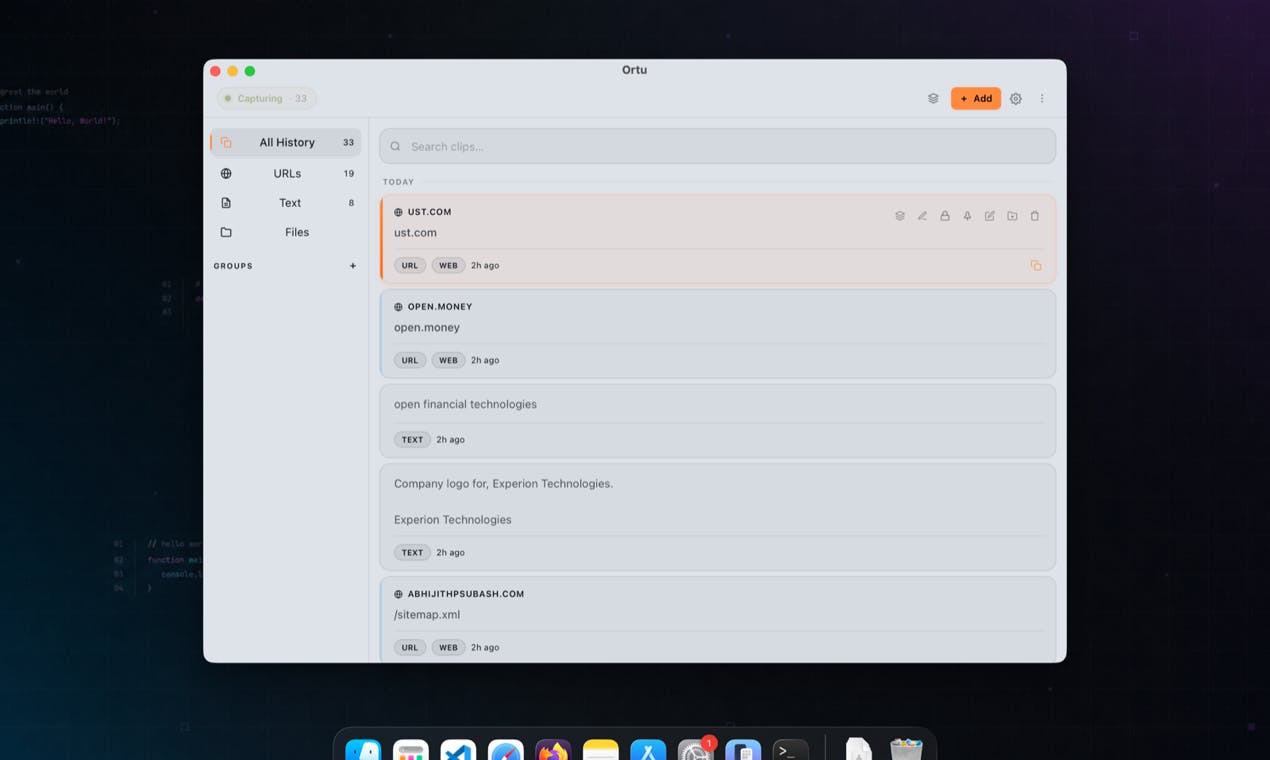1270x760 pixels.
Task: Click the stack icon on ust.com card
Action: pos(900,216)
